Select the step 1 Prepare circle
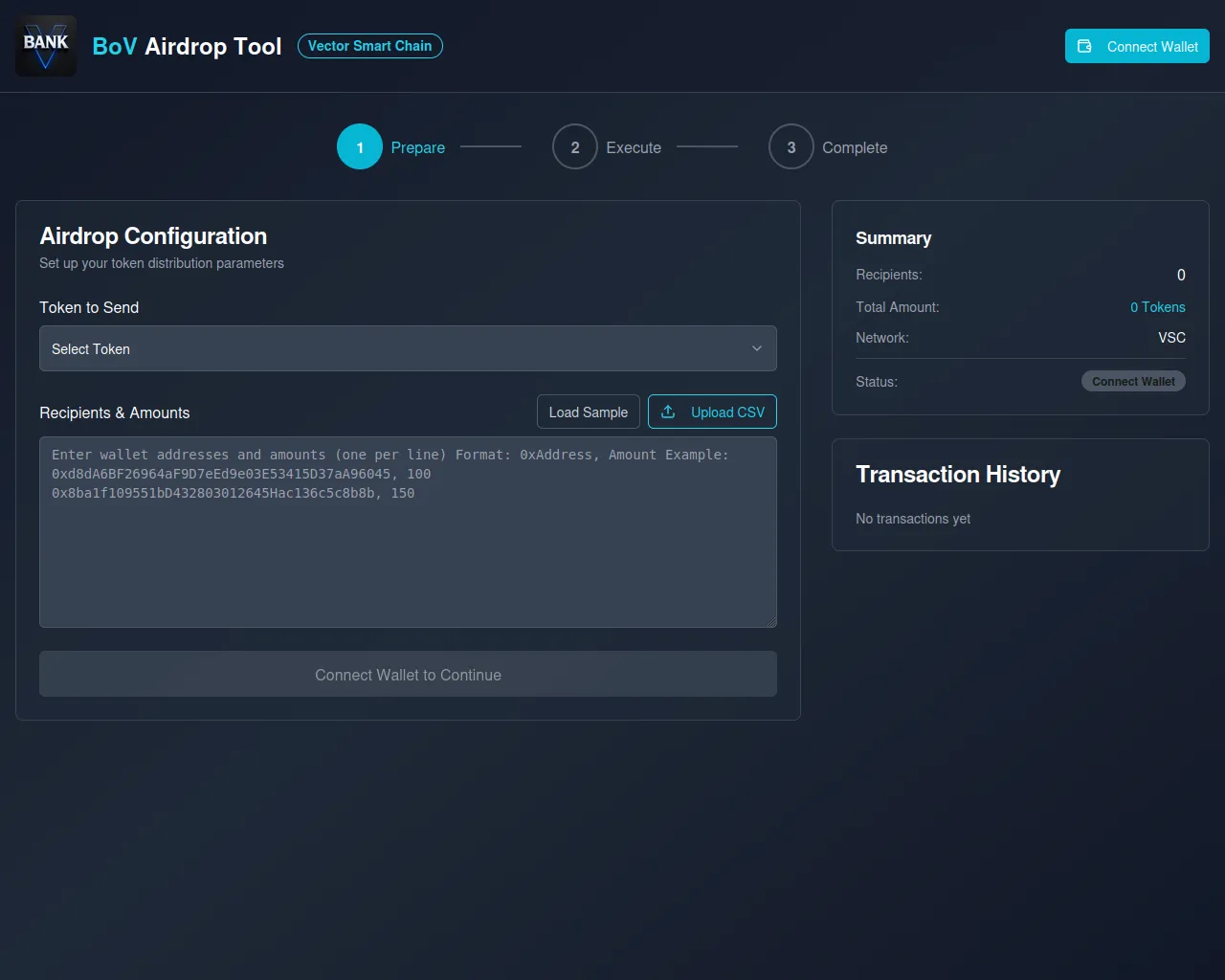1225x980 pixels. [x=360, y=147]
